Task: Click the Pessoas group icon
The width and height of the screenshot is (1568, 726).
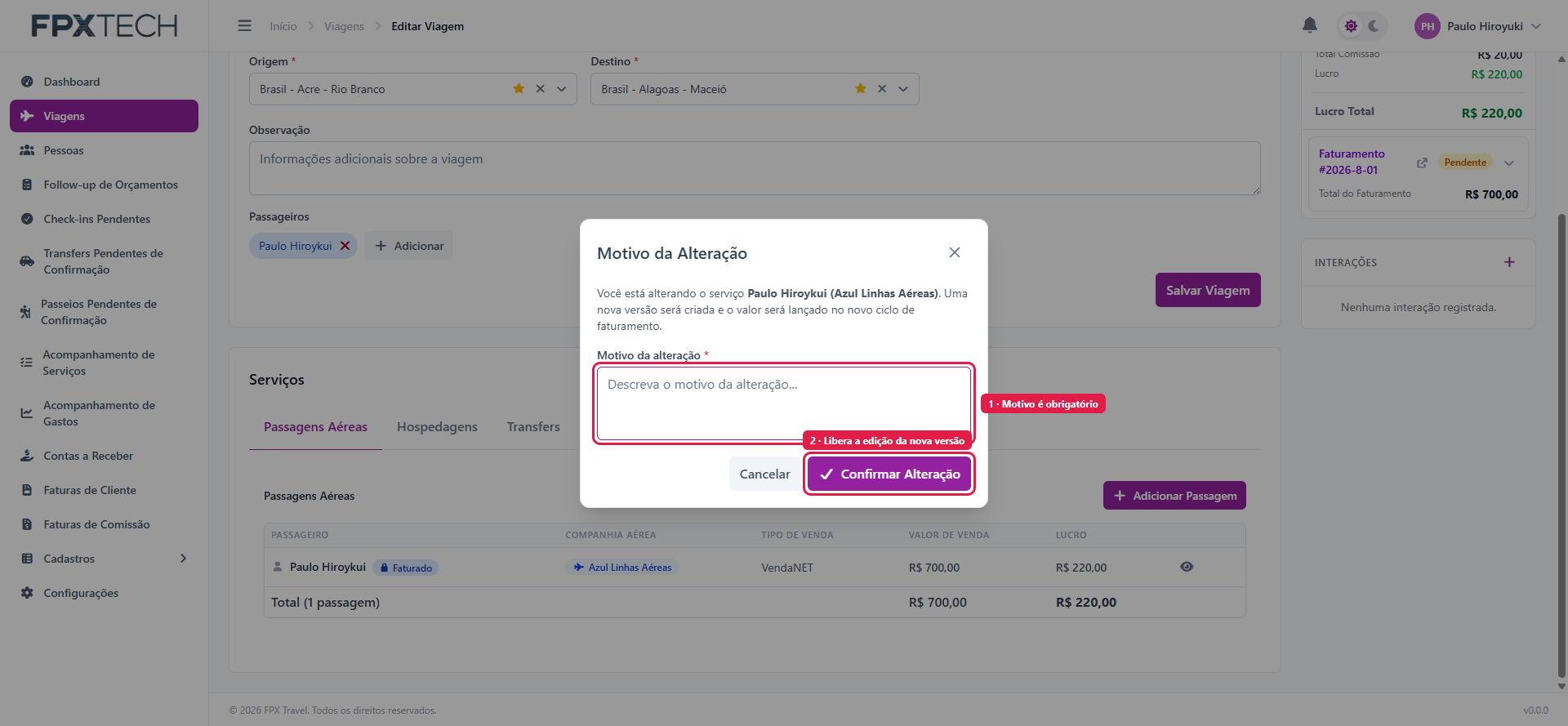Action: click(x=27, y=150)
